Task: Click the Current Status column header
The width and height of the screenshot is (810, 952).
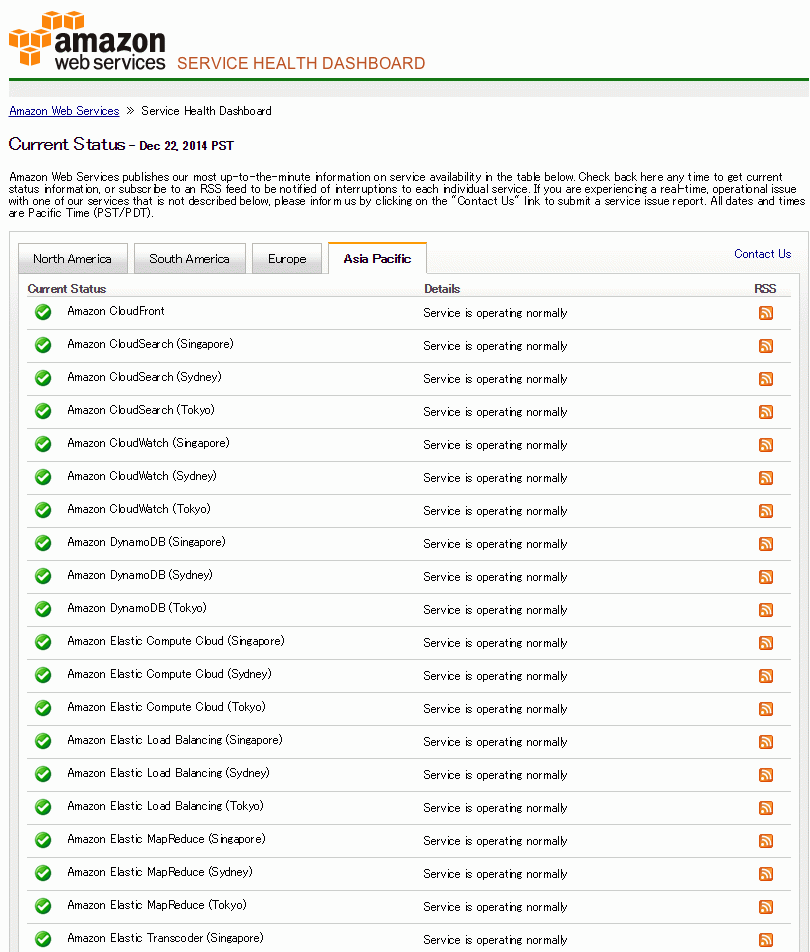Action: (67, 289)
